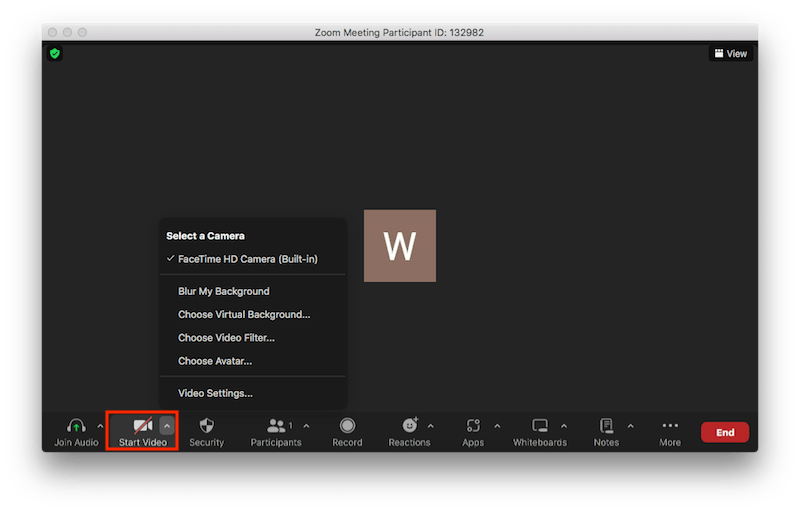The width and height of the screenshot is (800, 512).
Task: Open the Security shield icon
Action: 207,425
